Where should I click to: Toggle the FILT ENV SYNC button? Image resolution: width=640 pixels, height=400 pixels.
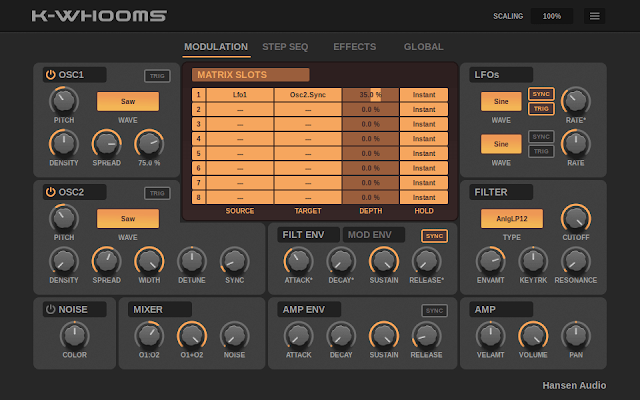434,236
